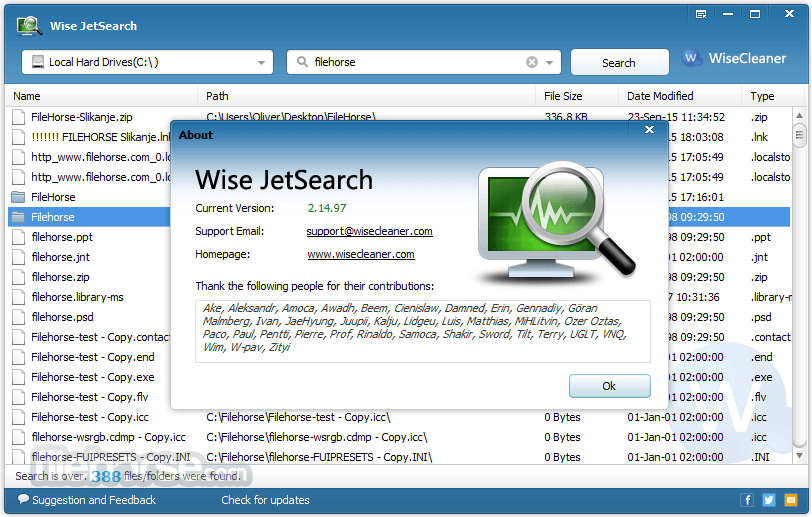Clear the search text with the X icon
Viewport: 812px width, 517px height.
[532, 62]
